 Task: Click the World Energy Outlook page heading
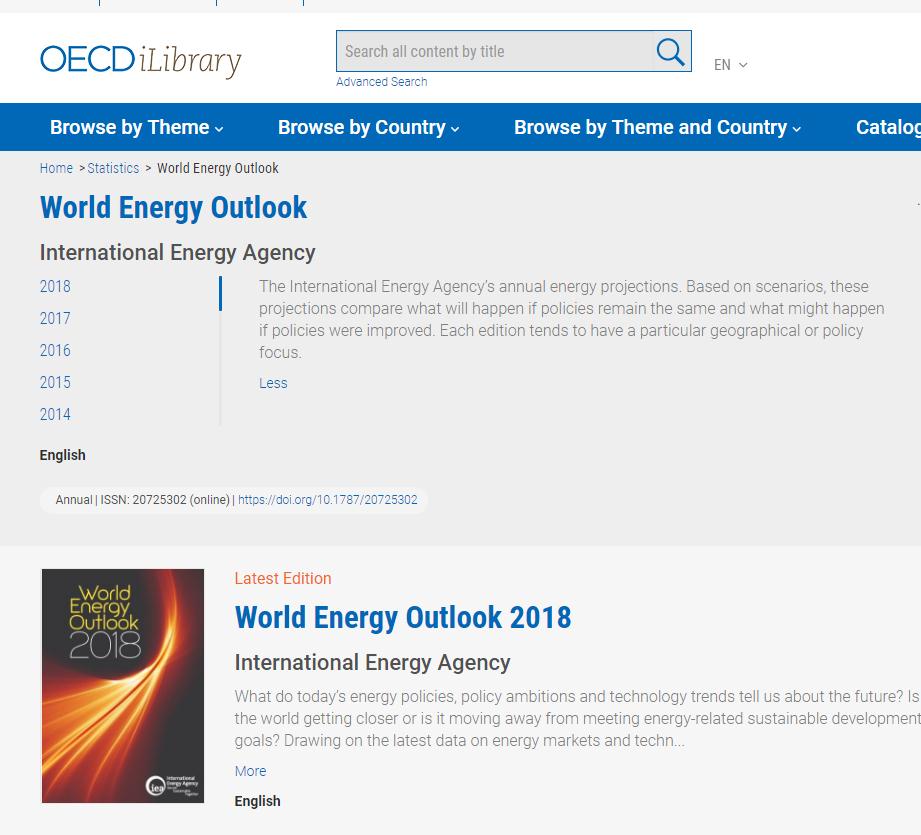coord(173,208)
